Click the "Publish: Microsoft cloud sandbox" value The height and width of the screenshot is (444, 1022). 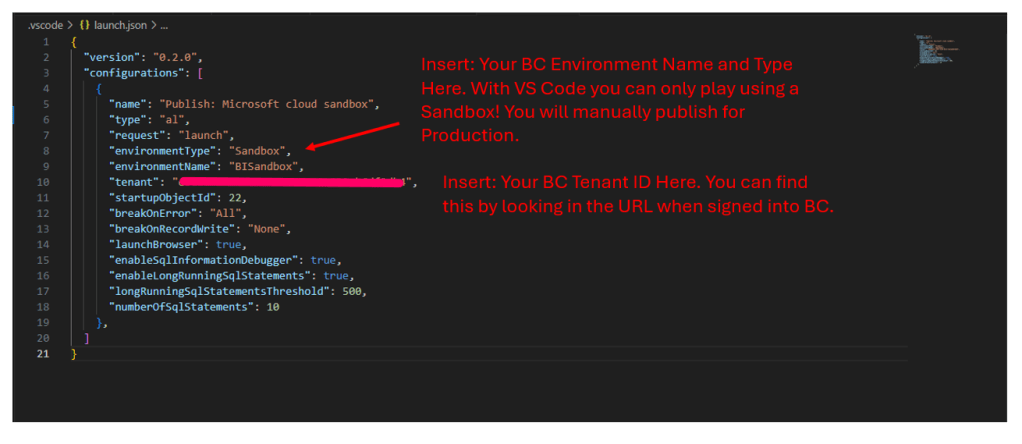(x=266, y=104)
